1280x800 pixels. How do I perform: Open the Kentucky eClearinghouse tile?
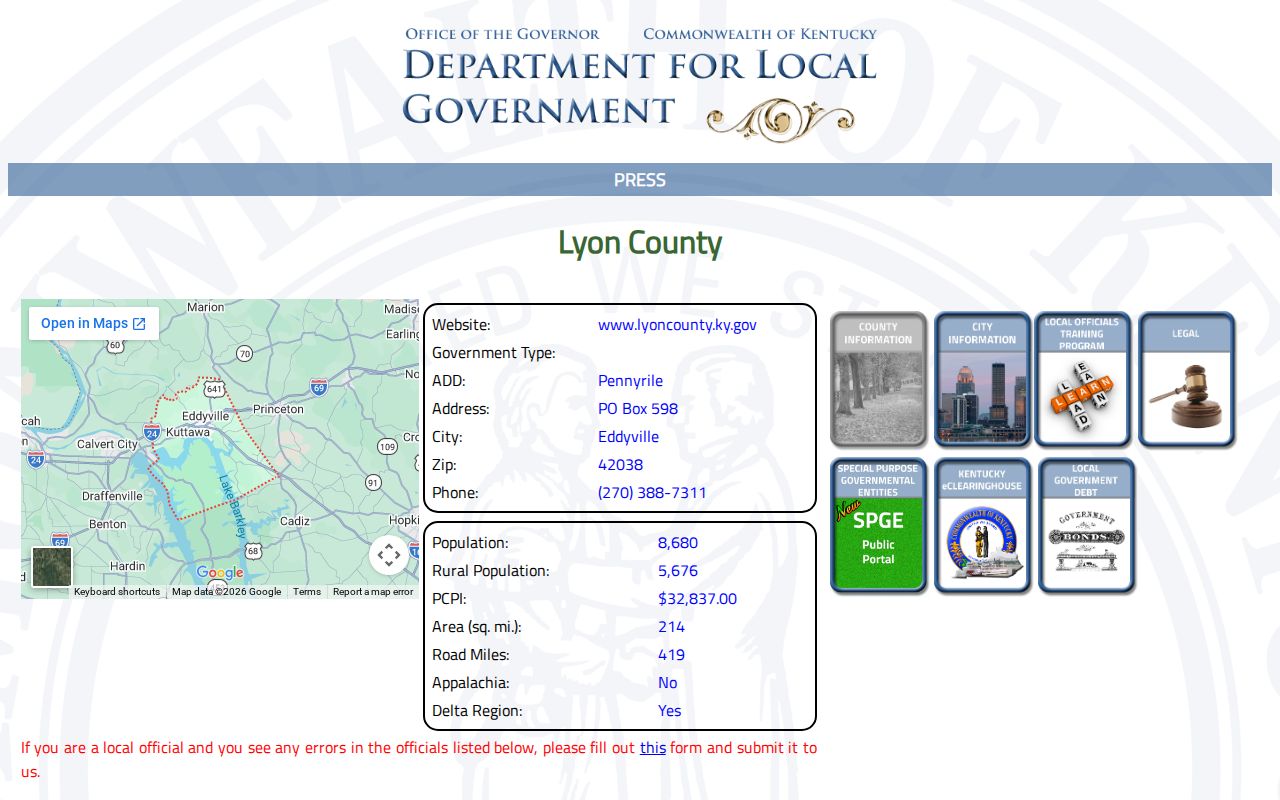[982, 526]
